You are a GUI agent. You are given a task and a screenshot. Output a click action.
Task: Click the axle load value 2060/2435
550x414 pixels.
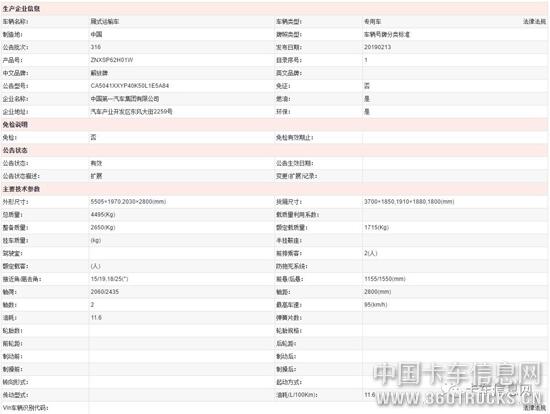click(105, 292)
